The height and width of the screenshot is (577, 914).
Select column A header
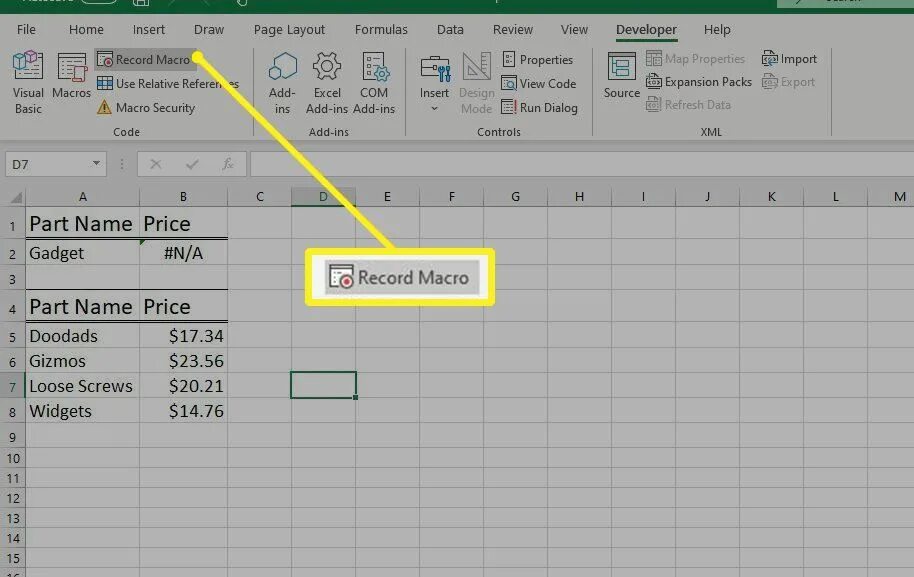tap(83, 197)
